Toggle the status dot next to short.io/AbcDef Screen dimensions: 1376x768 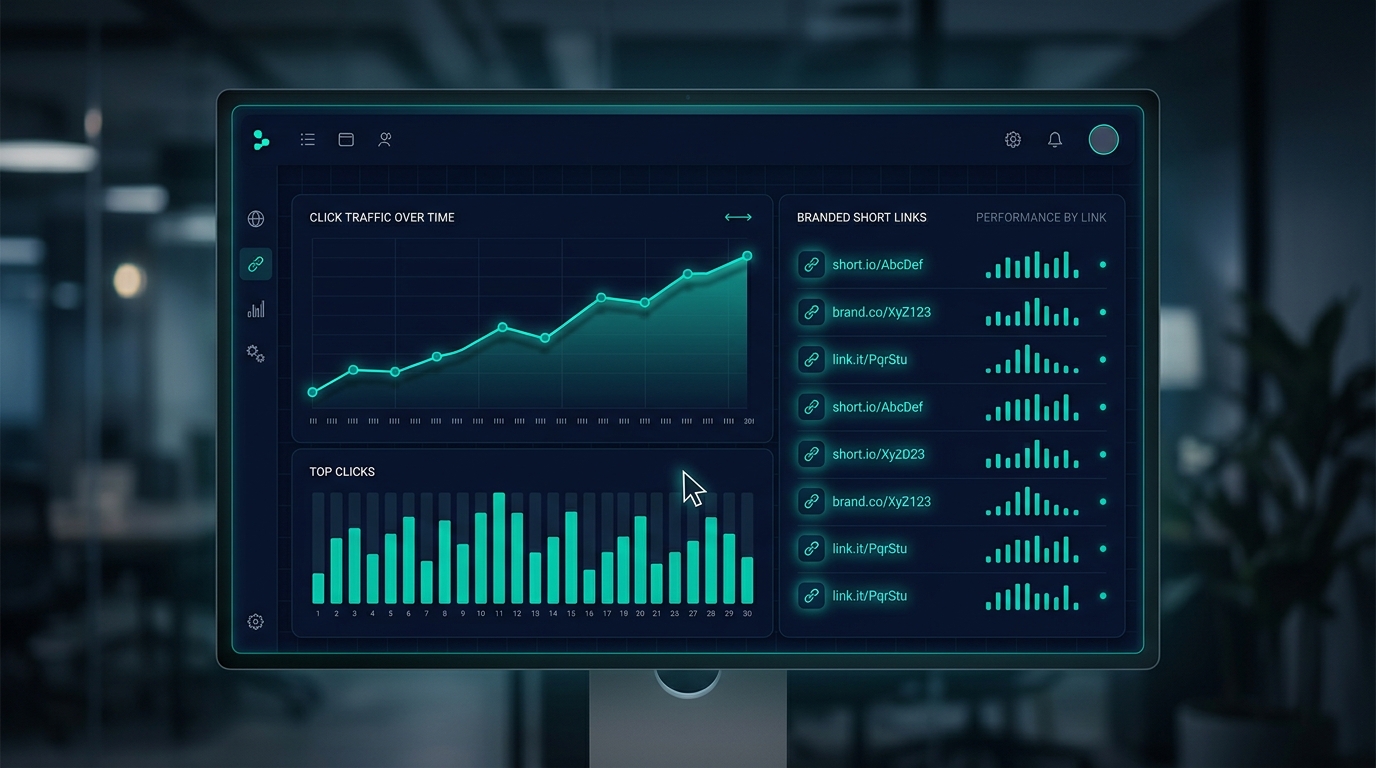click(x=1101, y=264)
